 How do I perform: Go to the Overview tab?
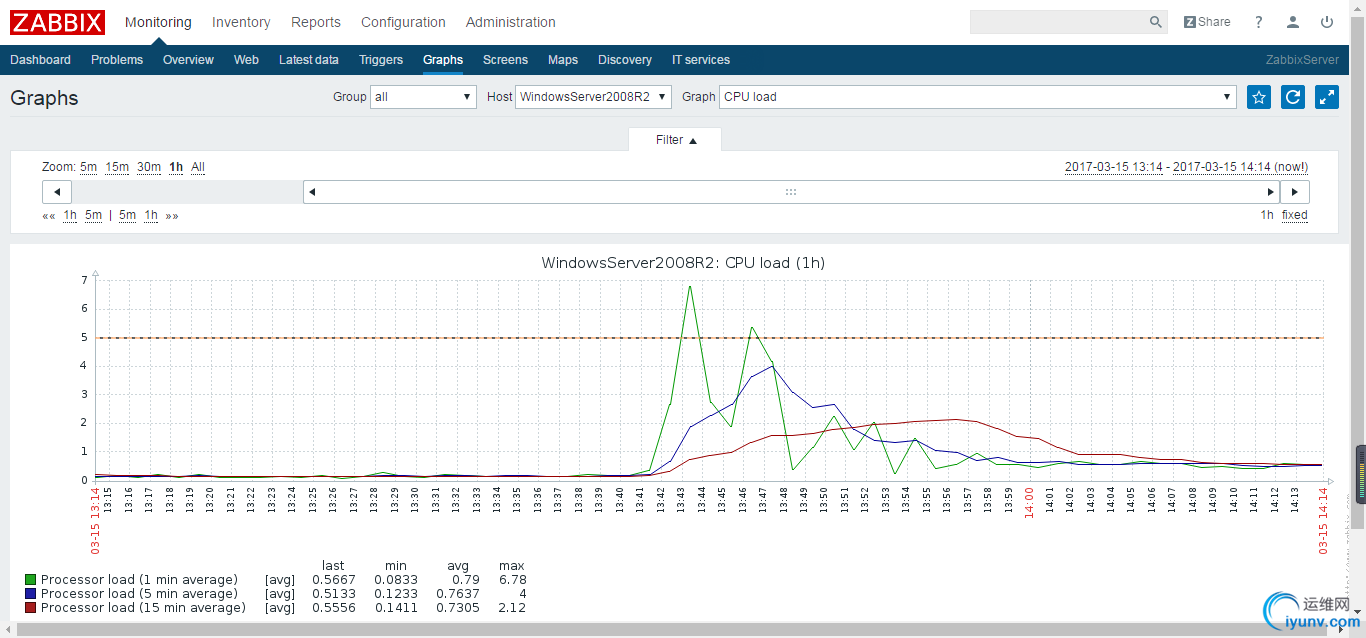click(188, 60)
